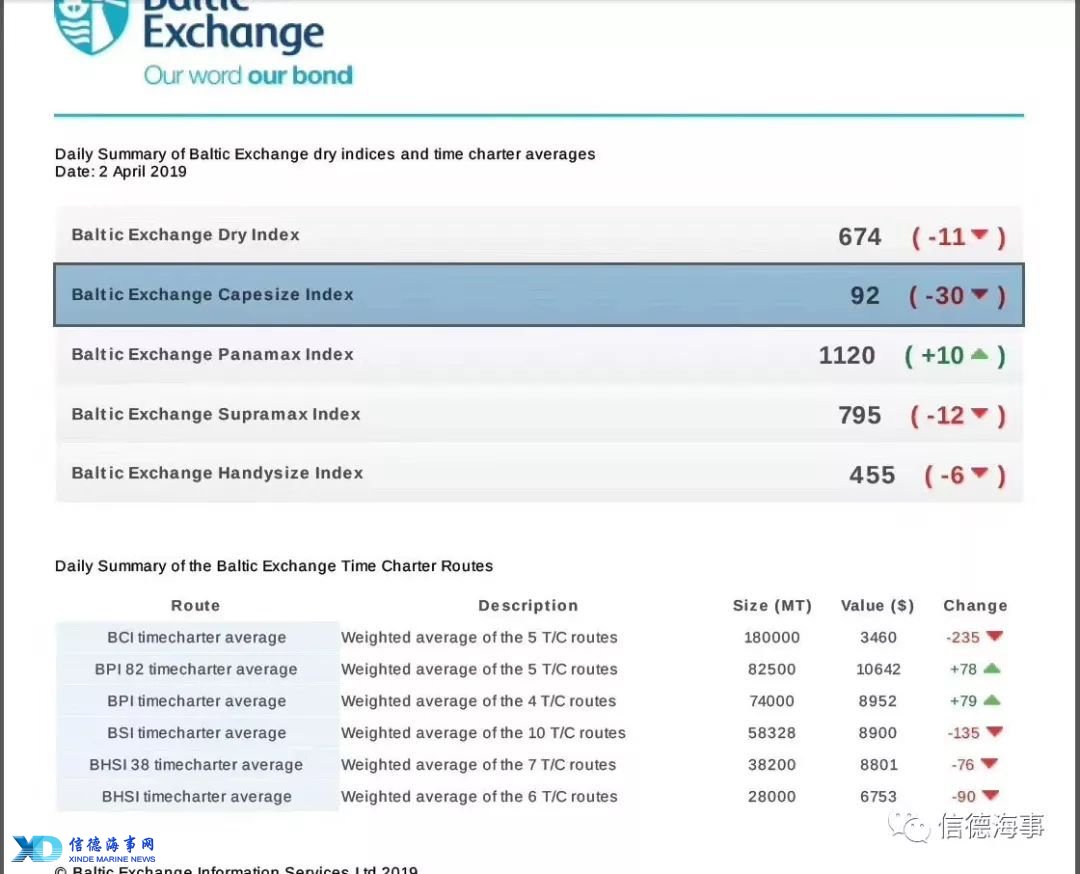Click the size cell 58328

pos(772,732)
